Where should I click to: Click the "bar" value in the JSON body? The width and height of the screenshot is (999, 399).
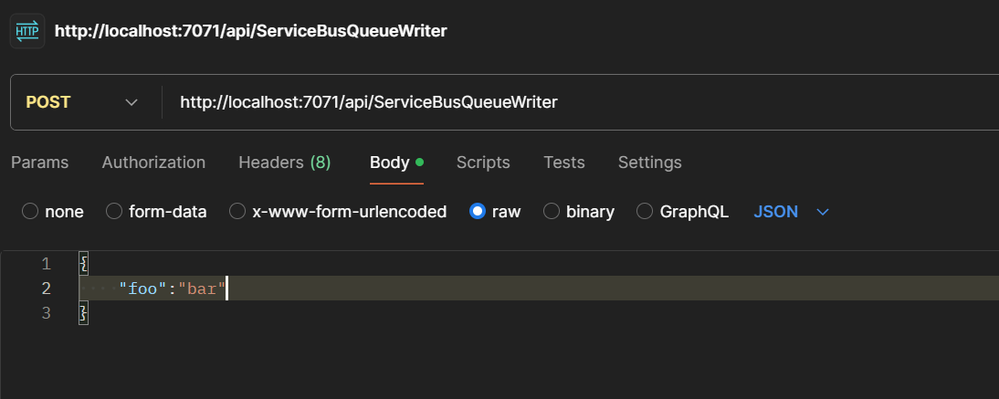[x=202, y=289]
